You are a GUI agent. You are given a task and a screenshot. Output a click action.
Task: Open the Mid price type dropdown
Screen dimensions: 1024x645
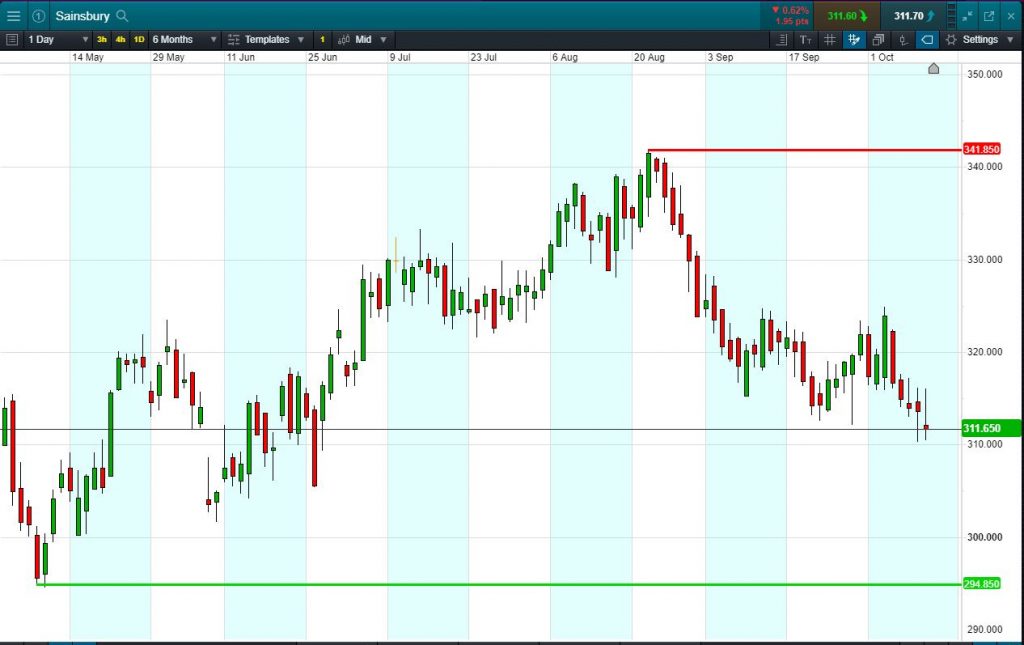[362, 40]
